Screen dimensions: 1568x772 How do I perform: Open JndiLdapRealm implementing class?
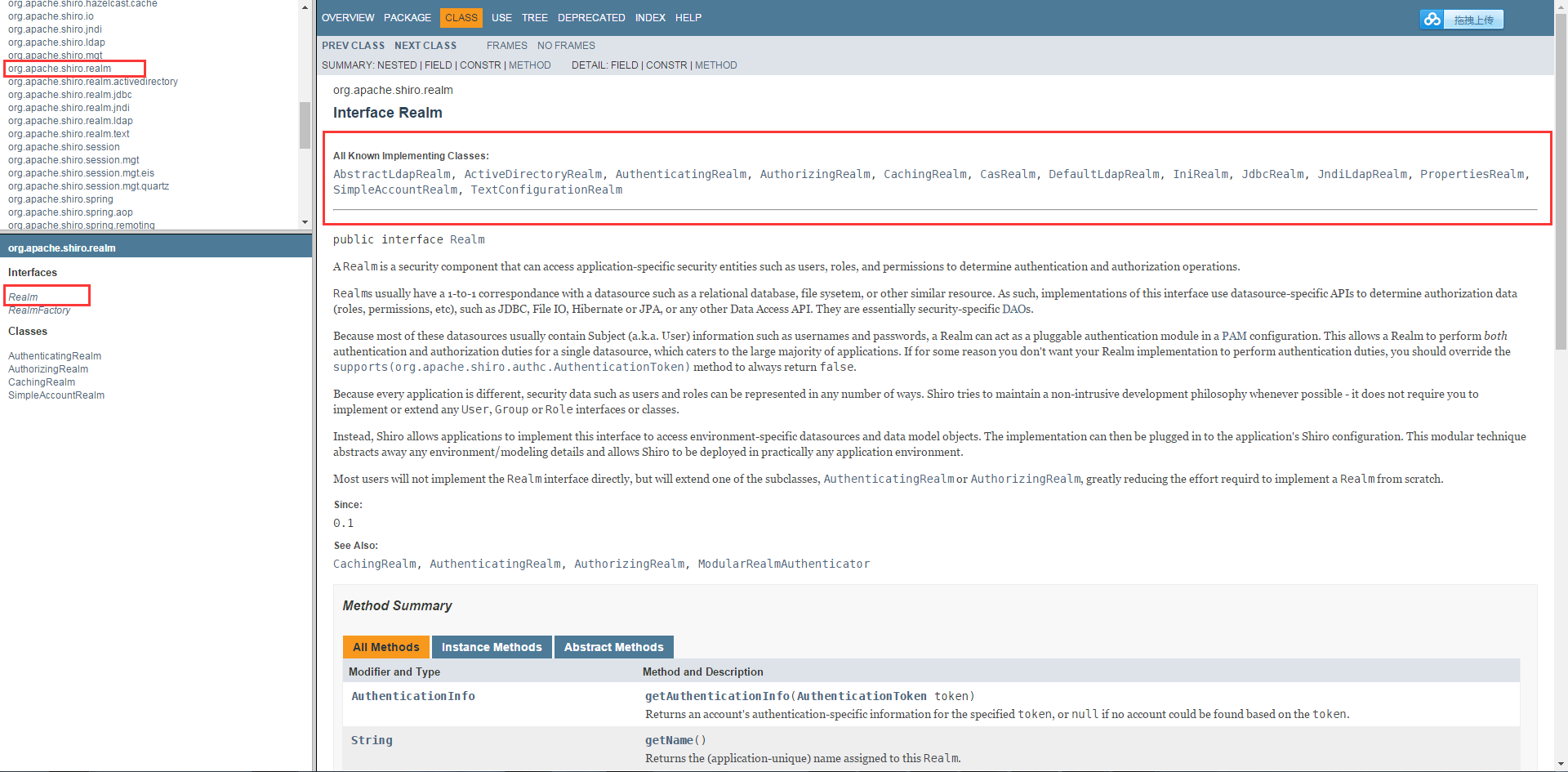point(1362,174)
